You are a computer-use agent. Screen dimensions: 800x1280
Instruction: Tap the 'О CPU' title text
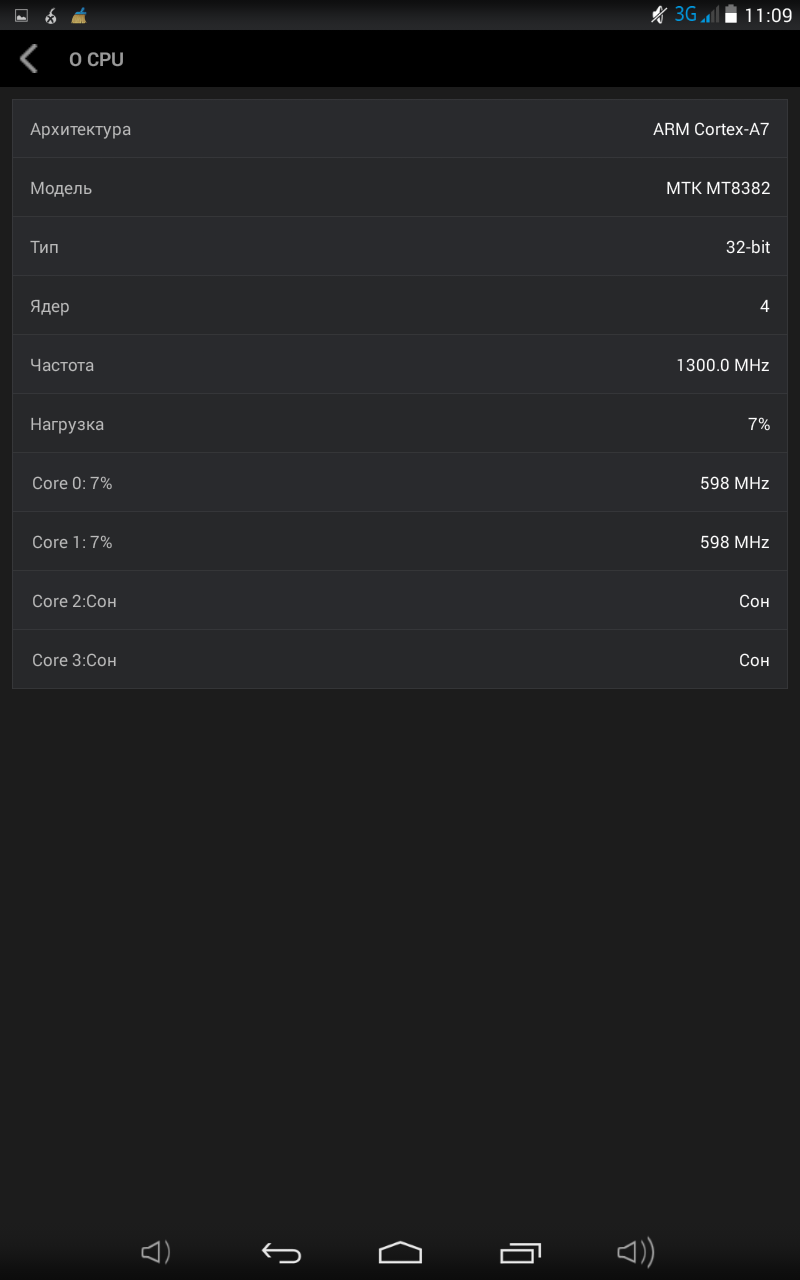(96, 60)
